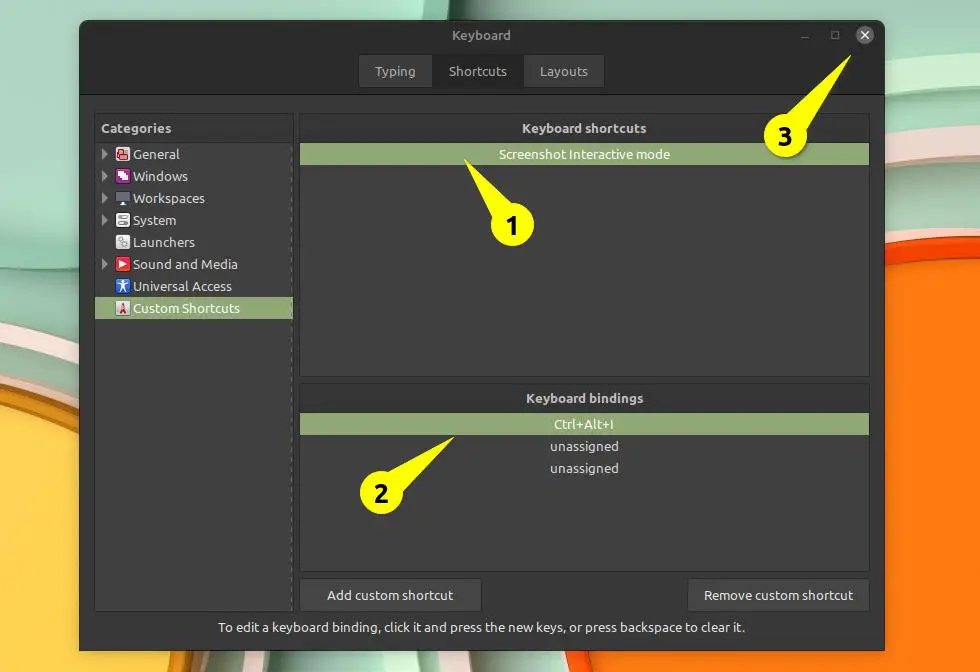980x672 pixels.
Task: Switch to the Shortcuts tab
Action: click(x=478, y=71)
